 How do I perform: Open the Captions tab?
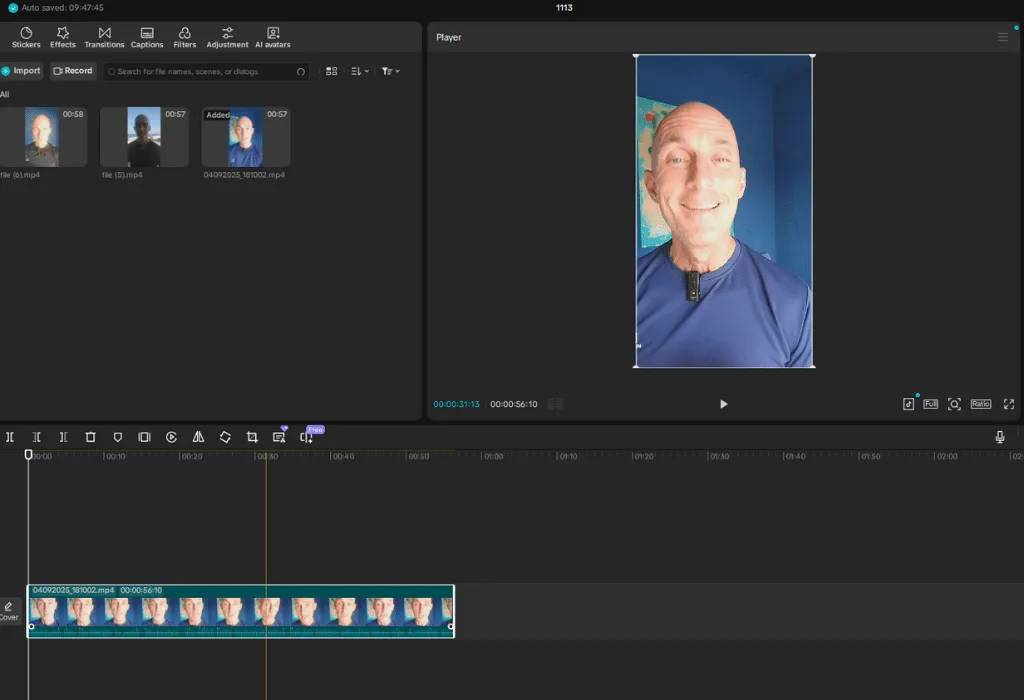tap(147, 38)
